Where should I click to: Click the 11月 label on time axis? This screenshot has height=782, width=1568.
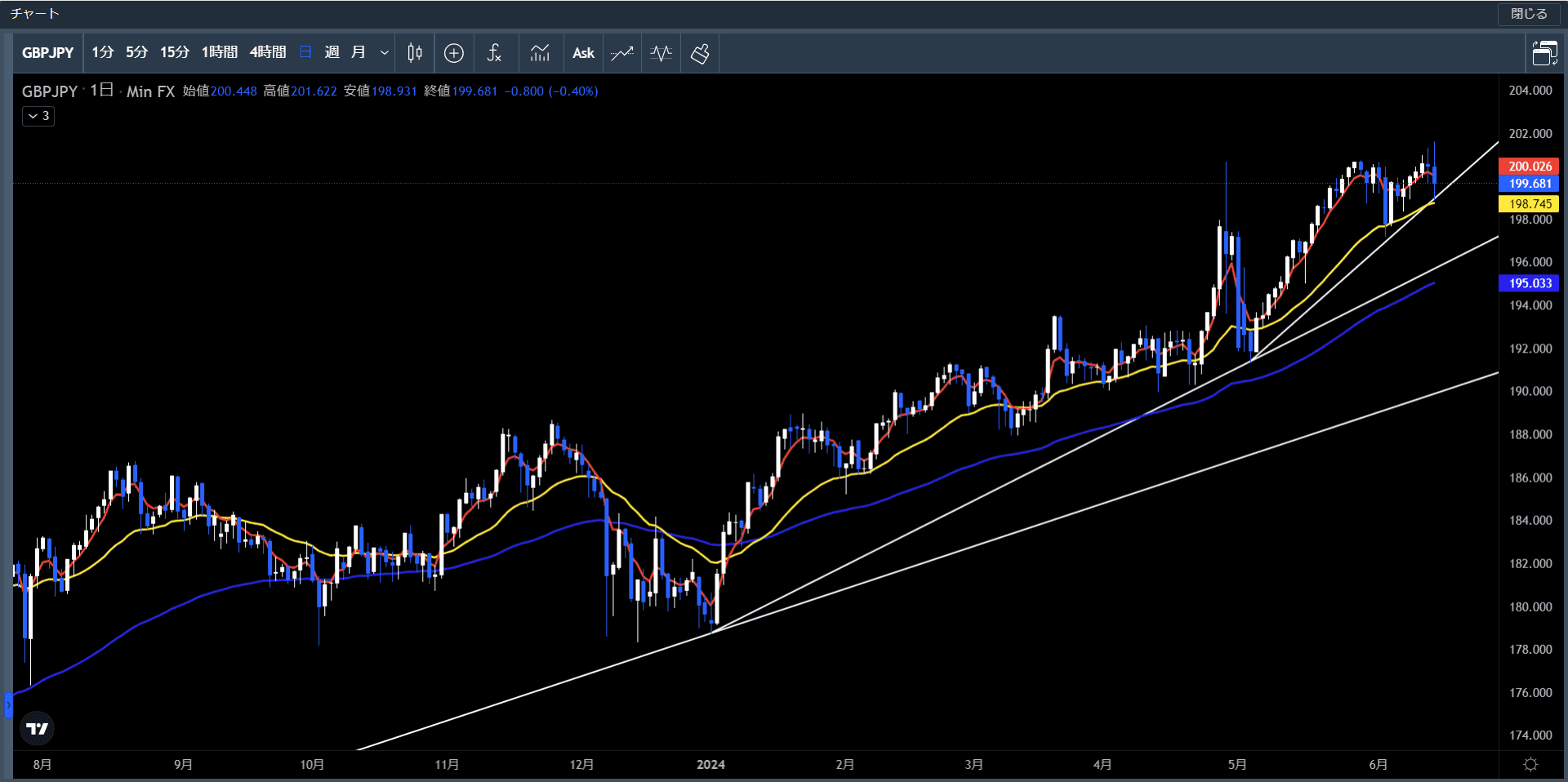(x=447, y=764)
